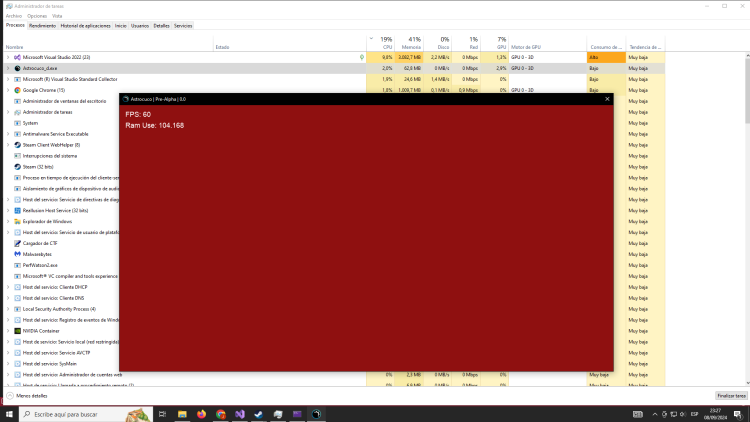Image resolution: width=750 pixels, height=422 pixels.
Task: Click the Task Manager vertical scrollbar
Action: point(746,200)
